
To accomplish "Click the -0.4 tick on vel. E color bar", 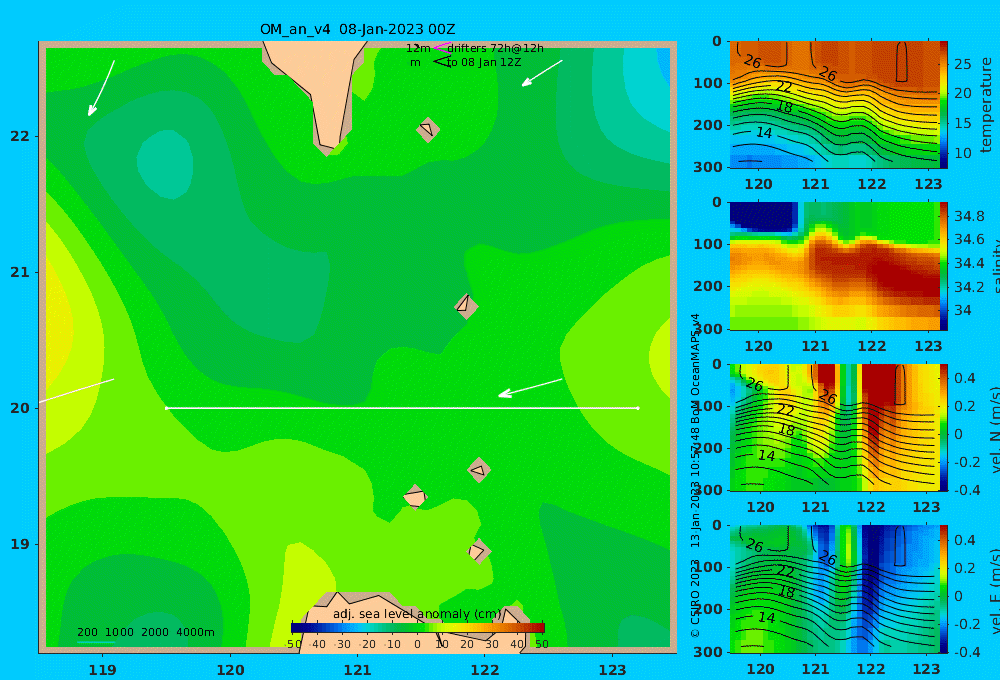I will (x=966, y=651).
